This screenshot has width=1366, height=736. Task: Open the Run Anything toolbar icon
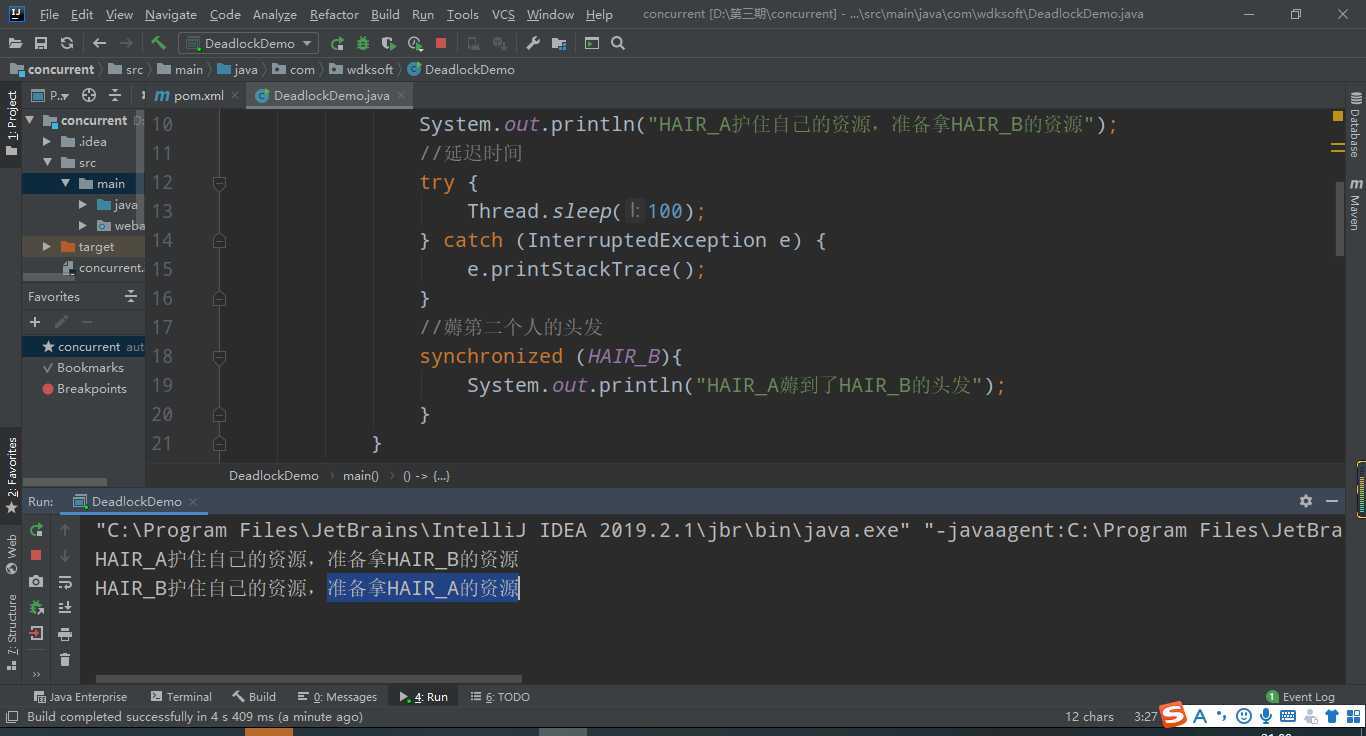tap(592, 43)
